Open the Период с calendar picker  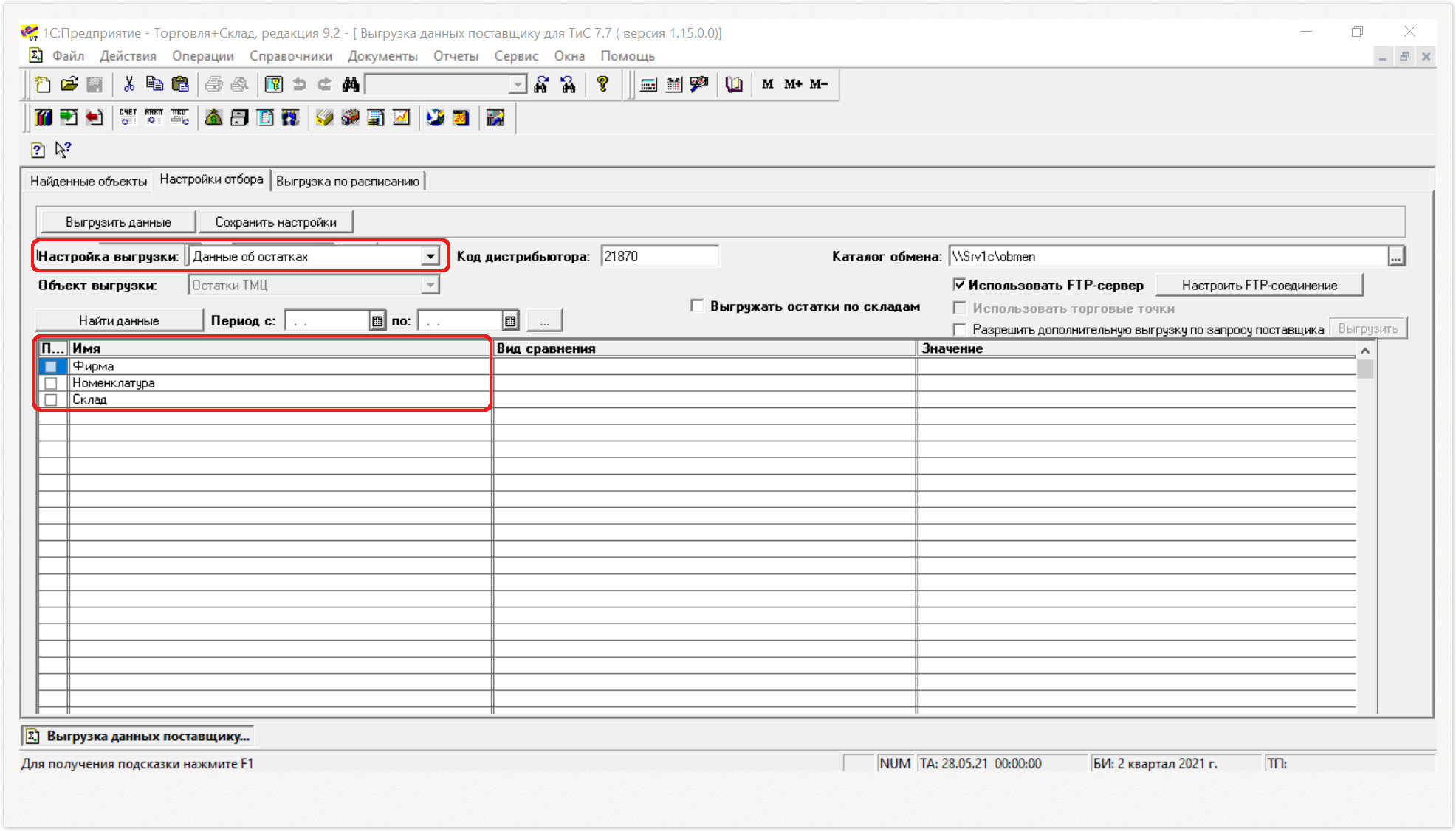[x=377, y=320]
